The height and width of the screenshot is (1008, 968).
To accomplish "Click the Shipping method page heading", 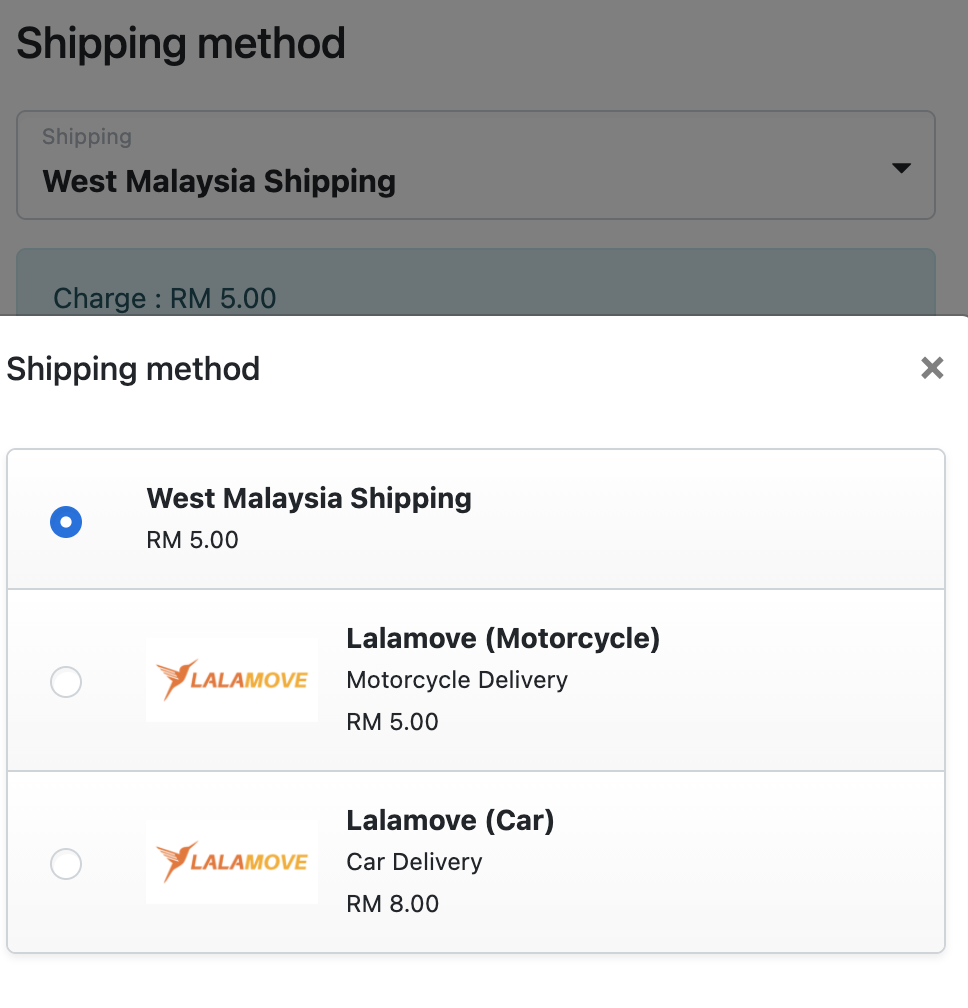I will coord(181,44).
